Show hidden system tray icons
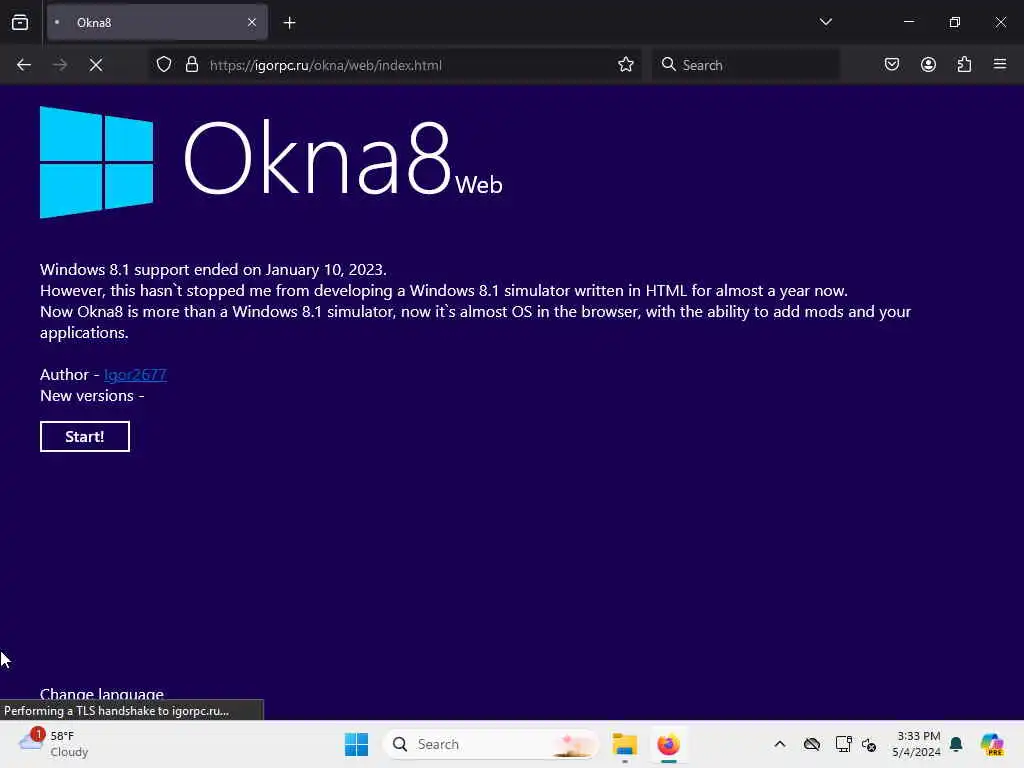The image size is (1024, 768). [x=780, y=744]
